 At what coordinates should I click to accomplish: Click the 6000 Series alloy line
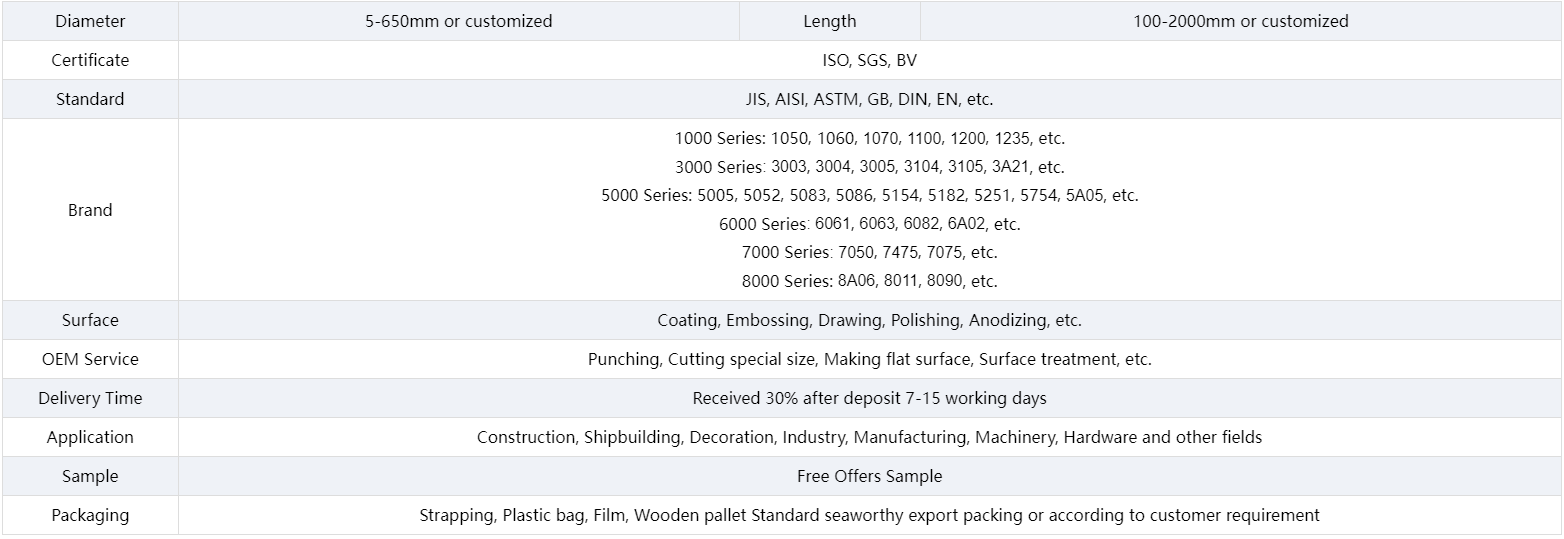[869, 224]
